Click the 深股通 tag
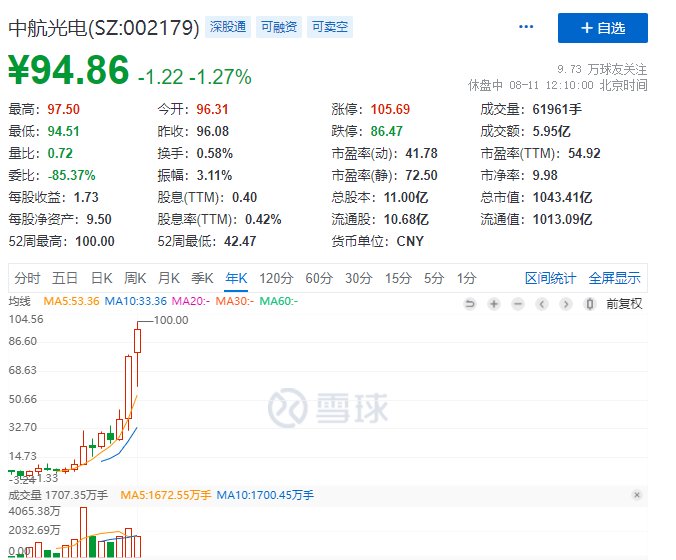676x560 pixels. pyautogui.click(x=228, y=27)
